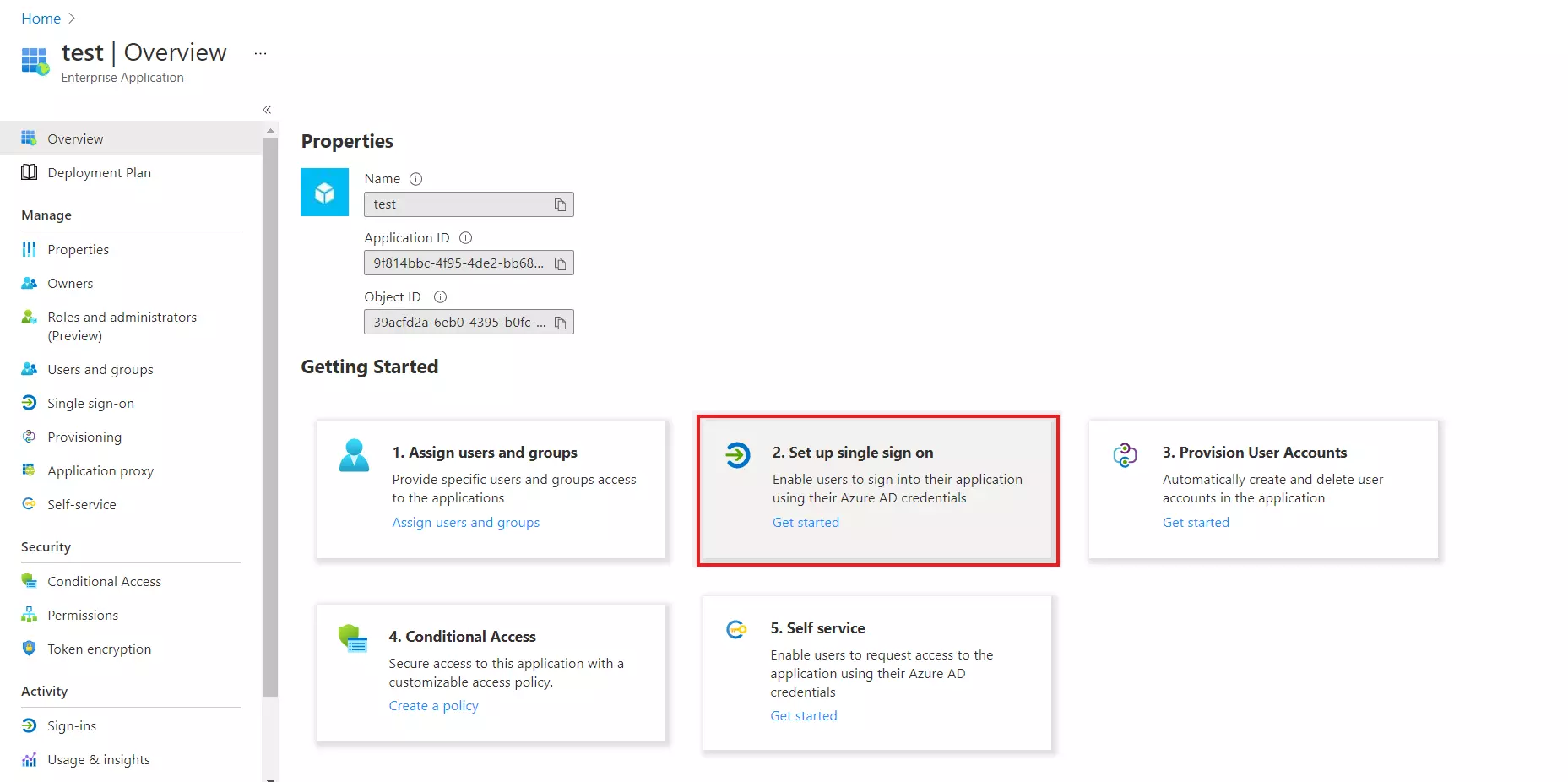
Task: Open Overview in the sidebar
Action: (131, 138)
